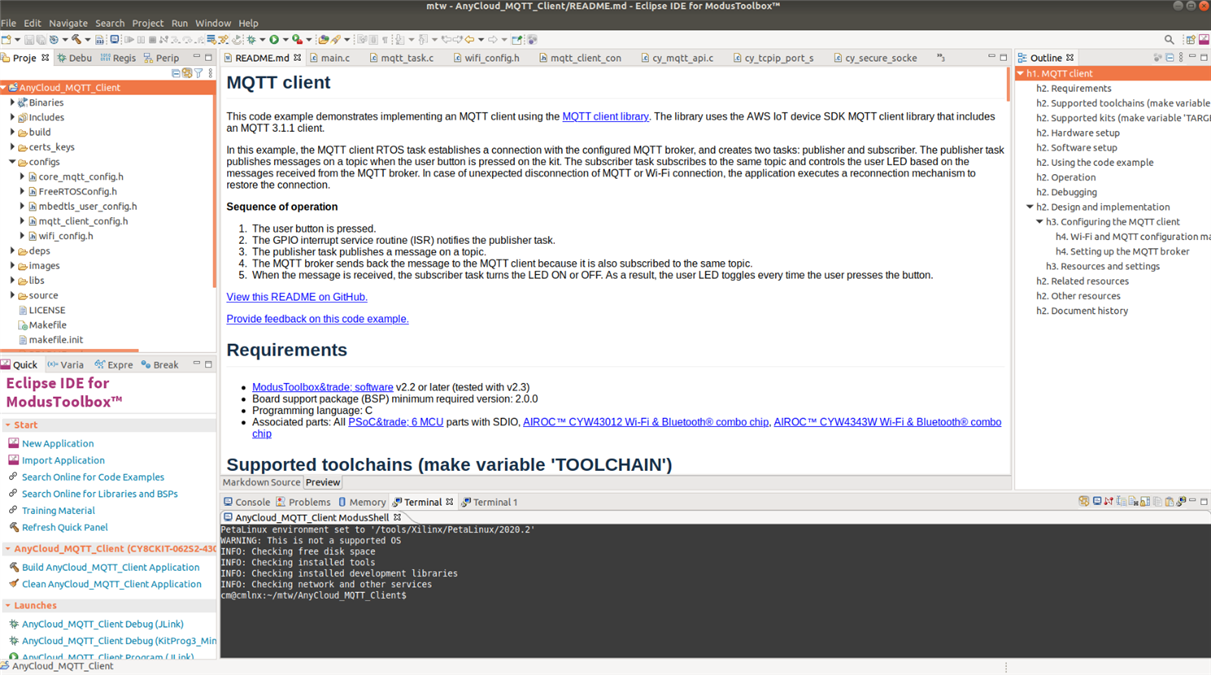Close the README.md editor tab
This screenshot has width=1211, height=675.
297,58
